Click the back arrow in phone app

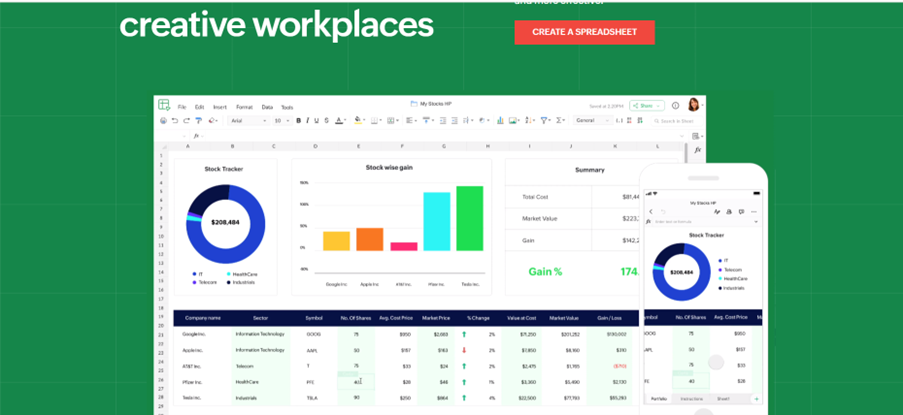click(x=651, y=212)
